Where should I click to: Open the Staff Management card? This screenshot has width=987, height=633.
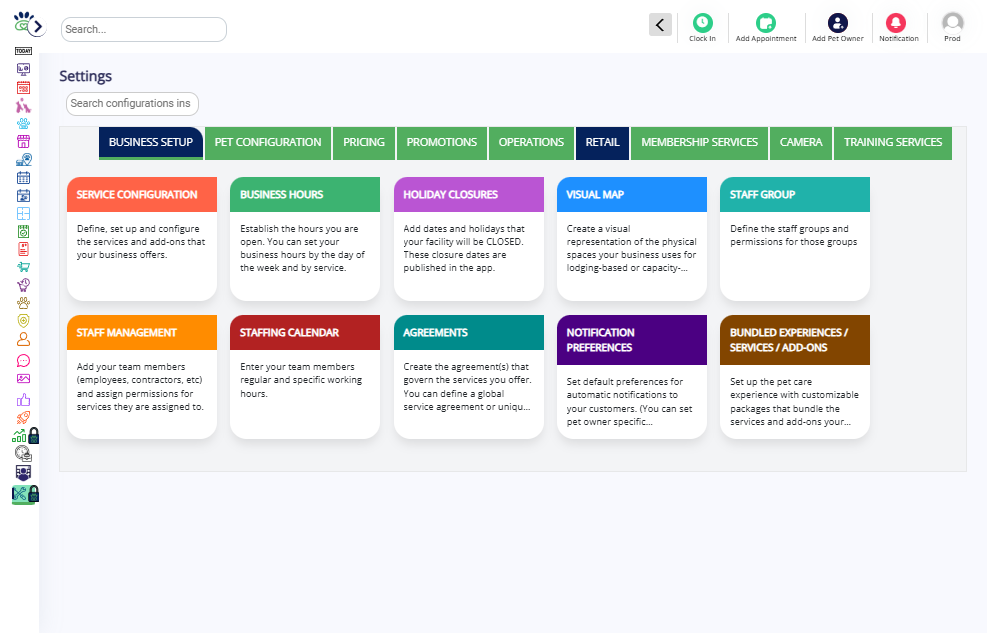[142, 376]
